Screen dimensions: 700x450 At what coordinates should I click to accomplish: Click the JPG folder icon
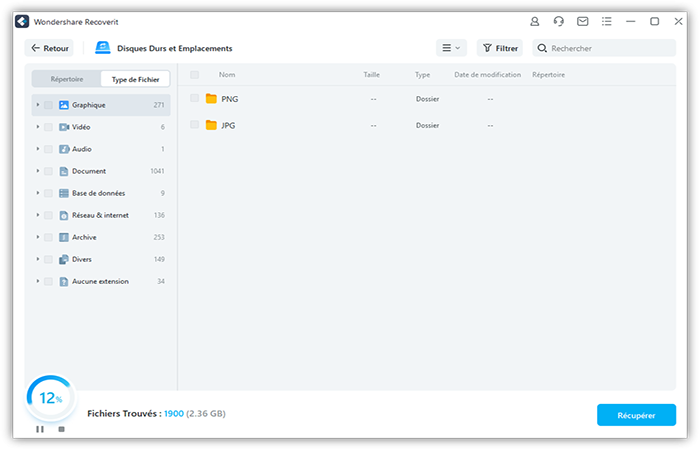click(x=211, y=125)
